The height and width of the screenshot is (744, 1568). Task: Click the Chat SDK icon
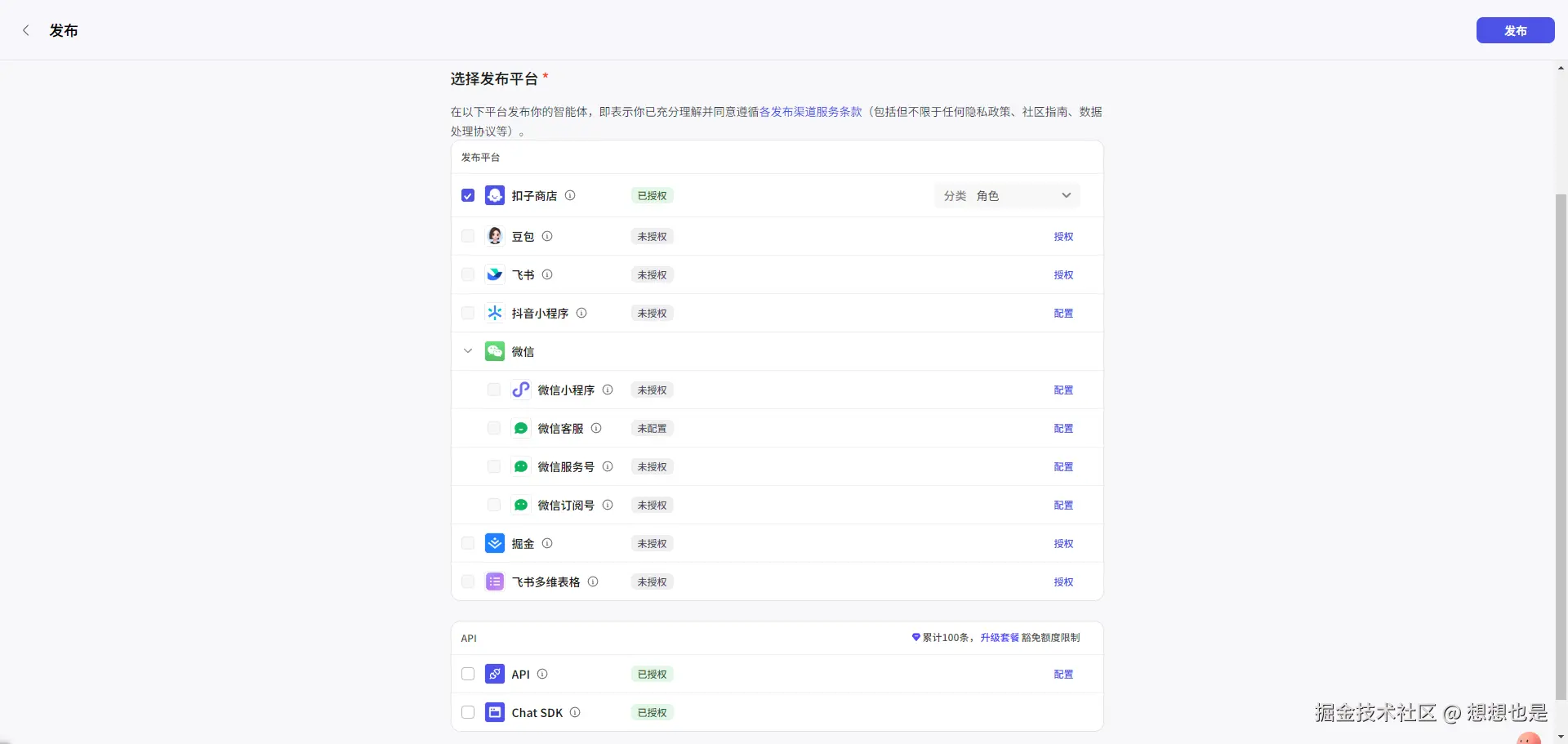coord(495,712)
